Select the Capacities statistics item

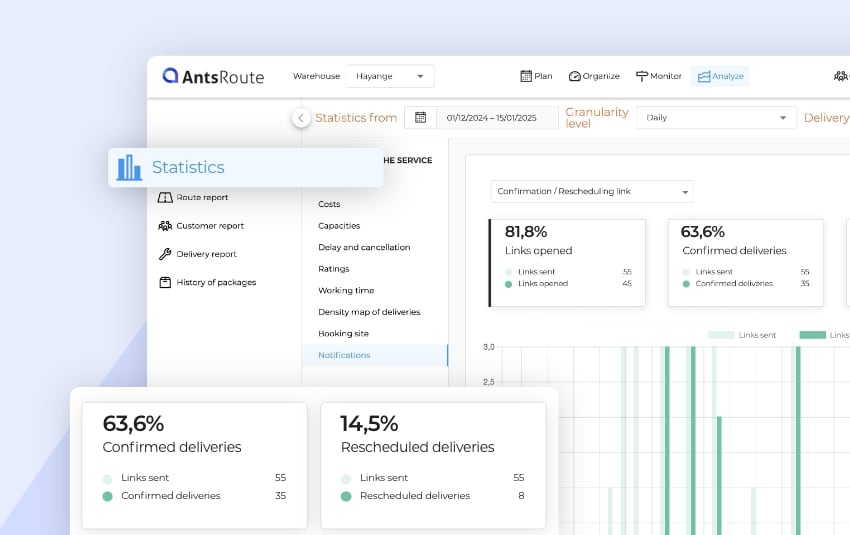click(339, 225)
